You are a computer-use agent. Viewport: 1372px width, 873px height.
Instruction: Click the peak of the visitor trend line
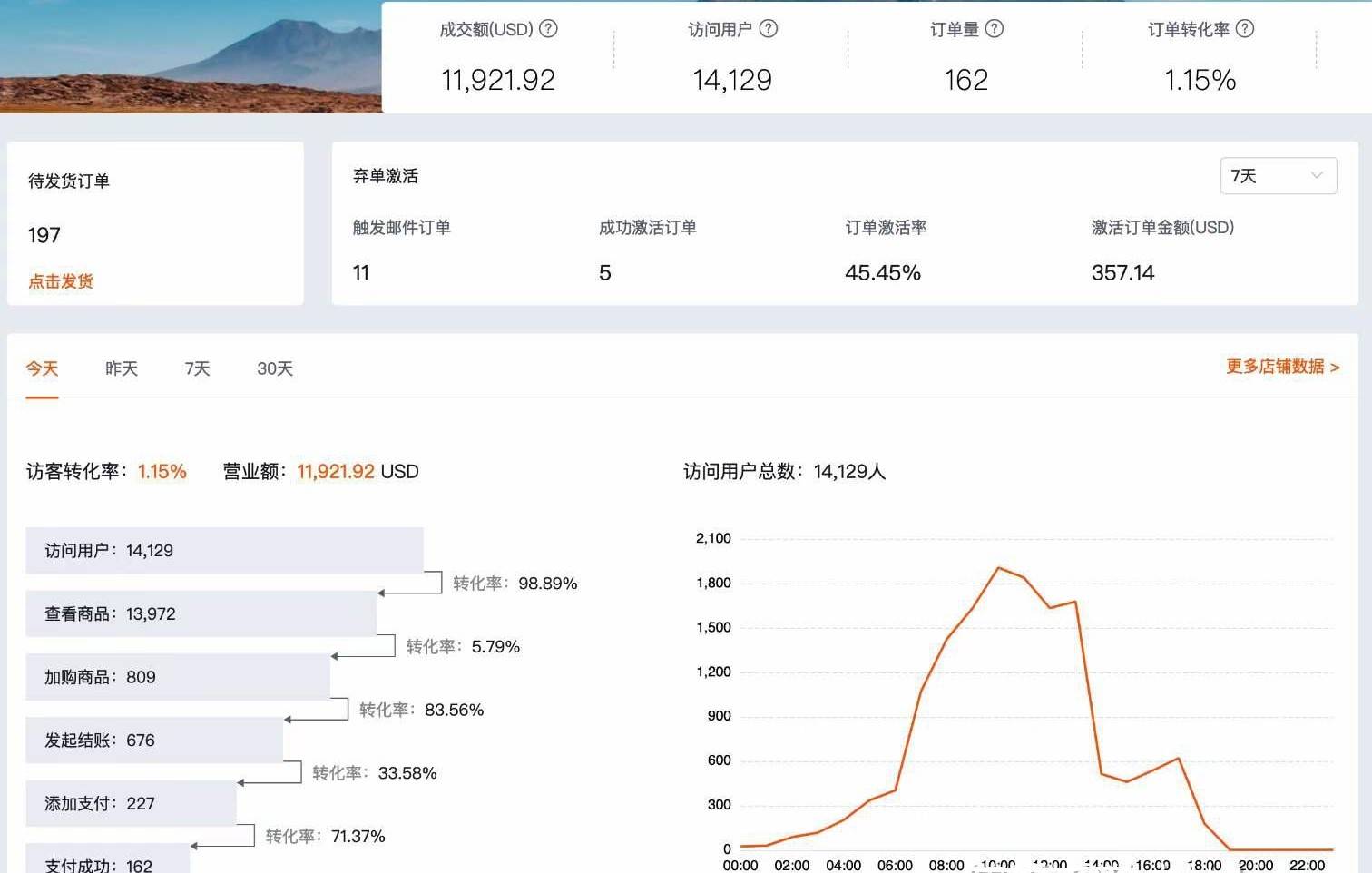coord(1000,567)
